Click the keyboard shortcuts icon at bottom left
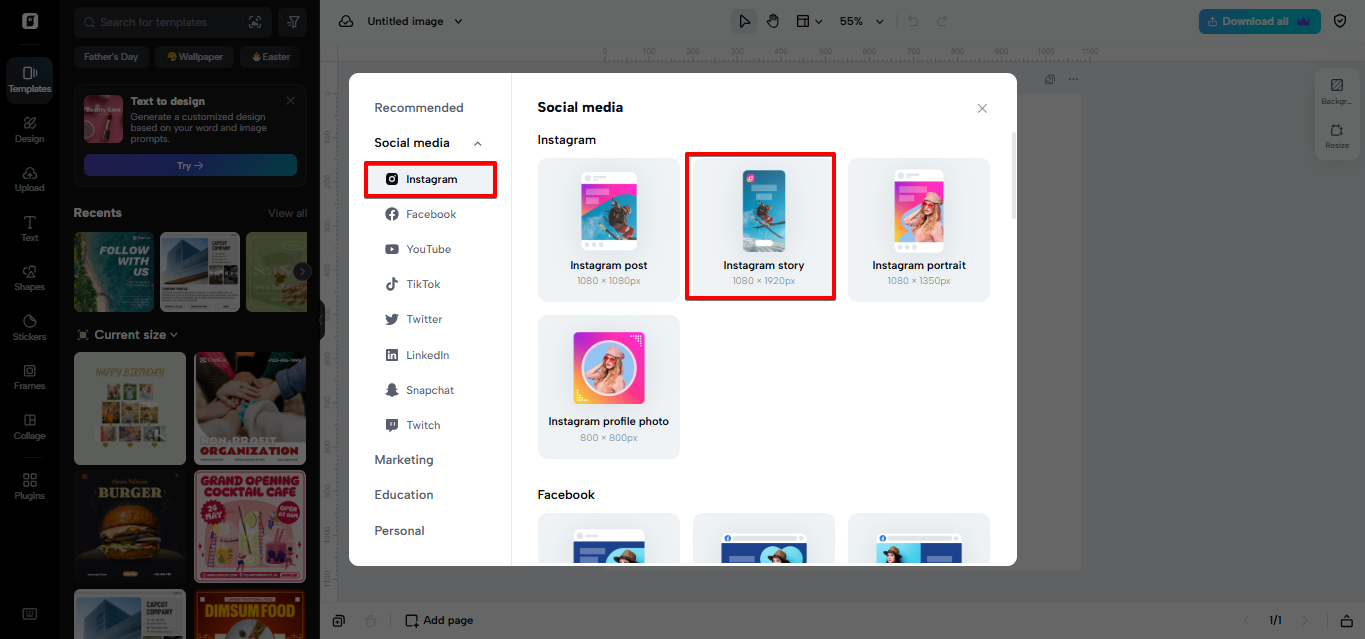Screen dimensions: 1365x639 30,613
